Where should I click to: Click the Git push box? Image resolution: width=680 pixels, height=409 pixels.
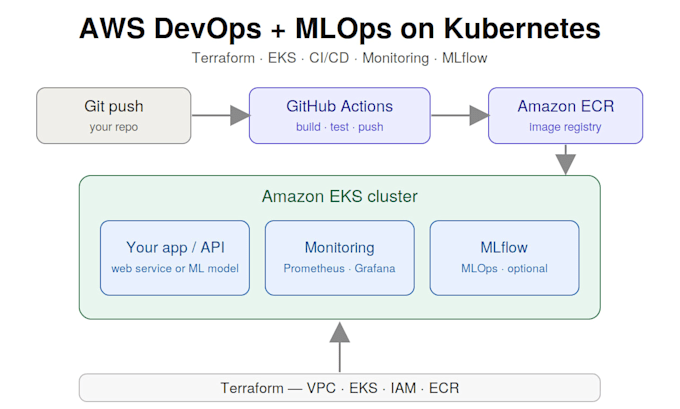pos(114,115)
